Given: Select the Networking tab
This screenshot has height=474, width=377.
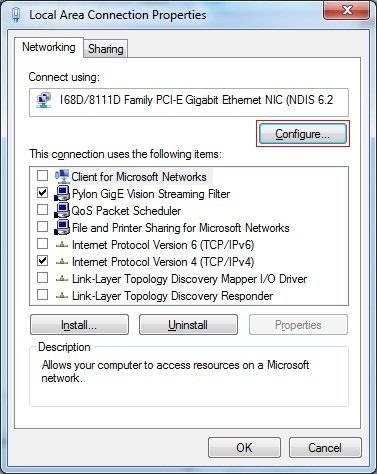Looking at the screenshot, I should point(49,47).
